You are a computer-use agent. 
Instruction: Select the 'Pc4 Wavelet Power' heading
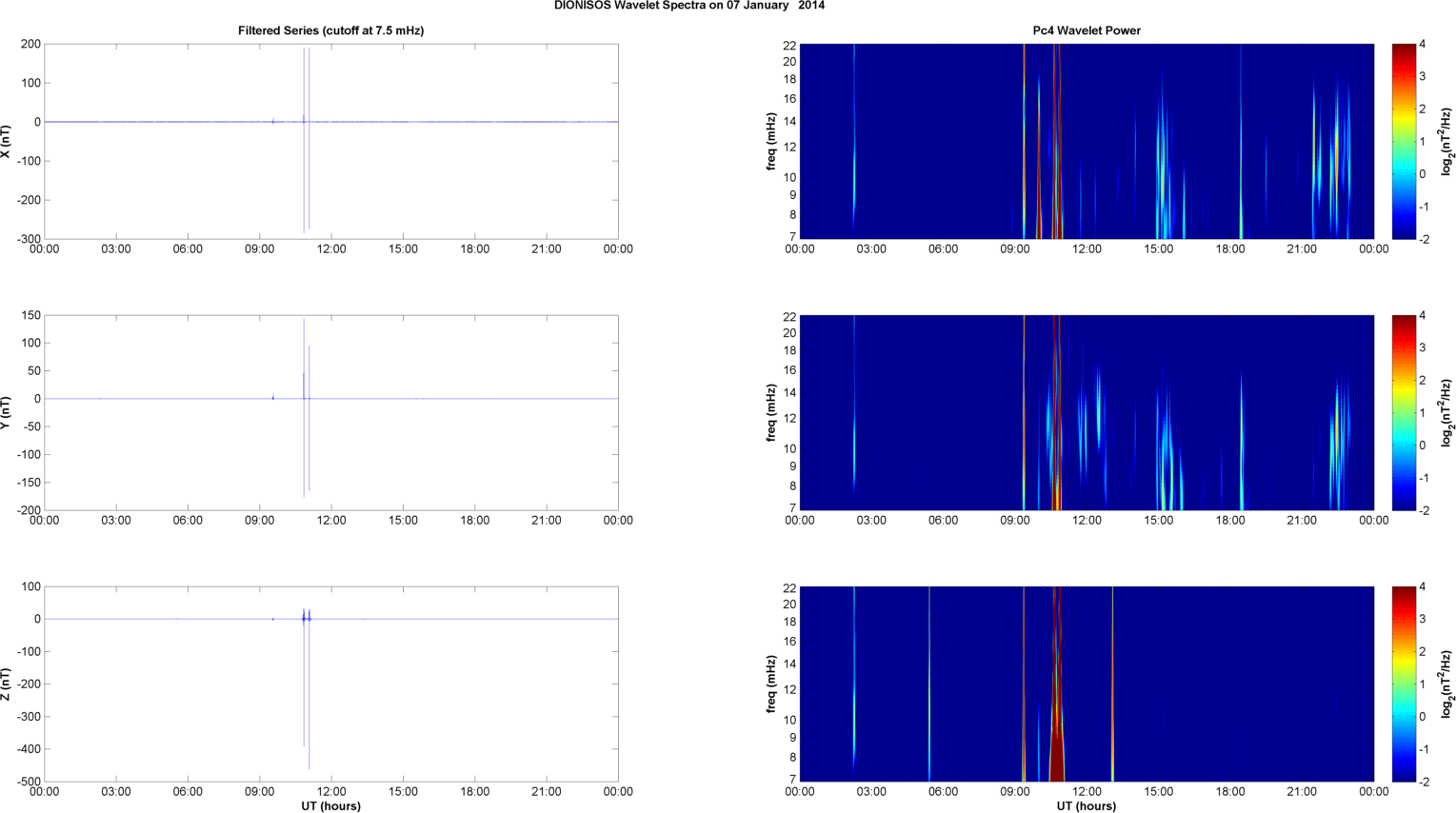coord(1087,30)
